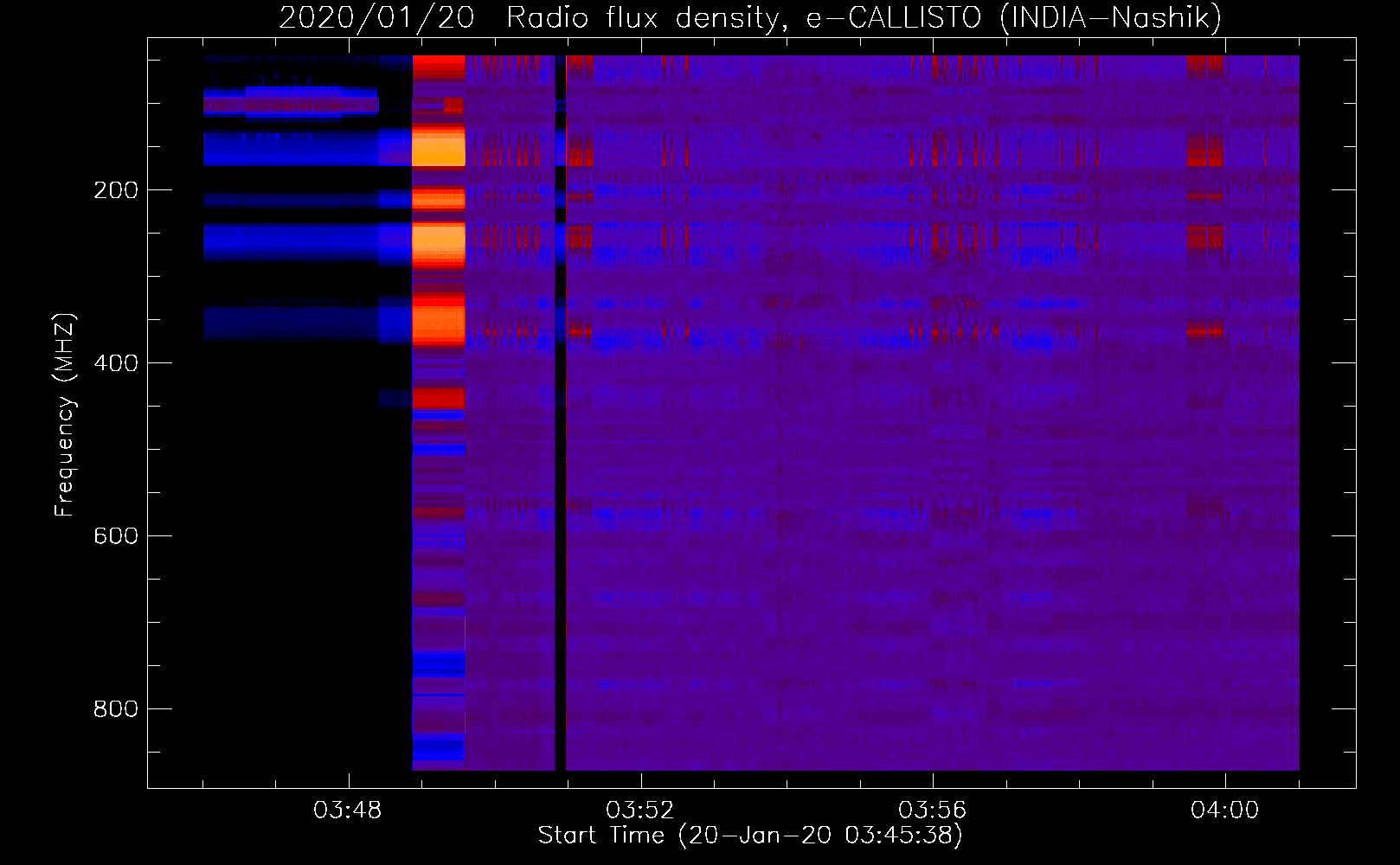
Task: Click the 400 frequency tick label
Action: tap(115, 363)
